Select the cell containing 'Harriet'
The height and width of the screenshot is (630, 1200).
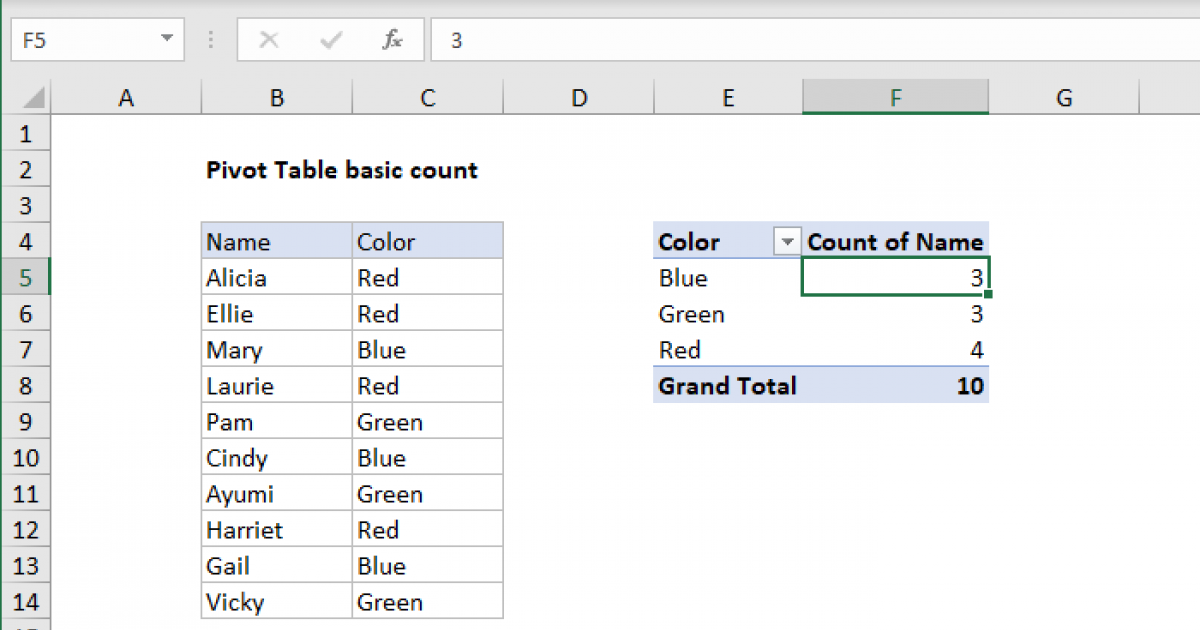277,530
